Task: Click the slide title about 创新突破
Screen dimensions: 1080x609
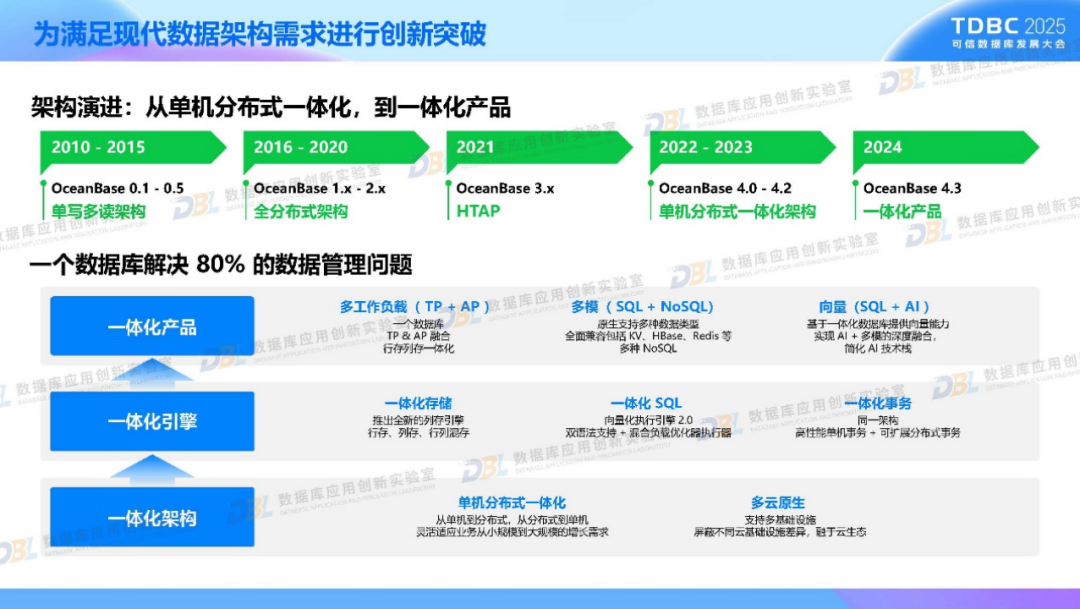Action: click(x=260, y=33)
